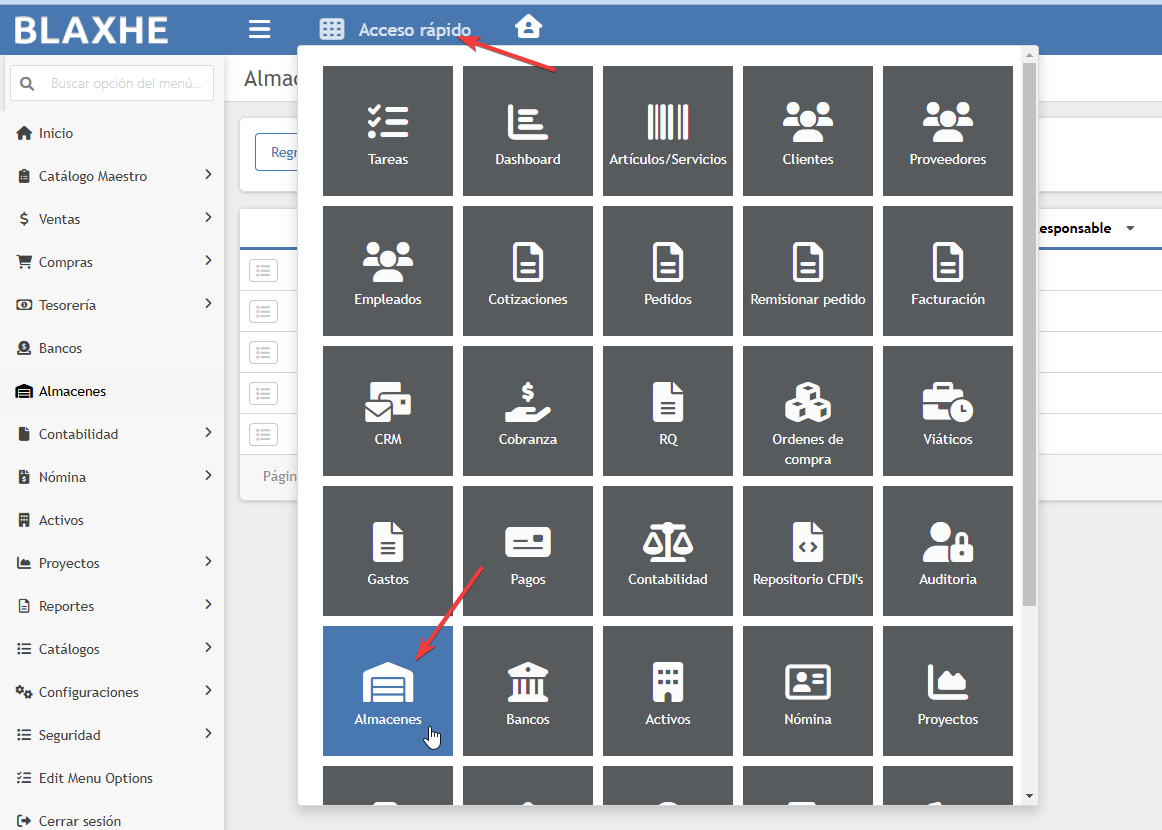Click in the Buscar opción del menú field

112,83
